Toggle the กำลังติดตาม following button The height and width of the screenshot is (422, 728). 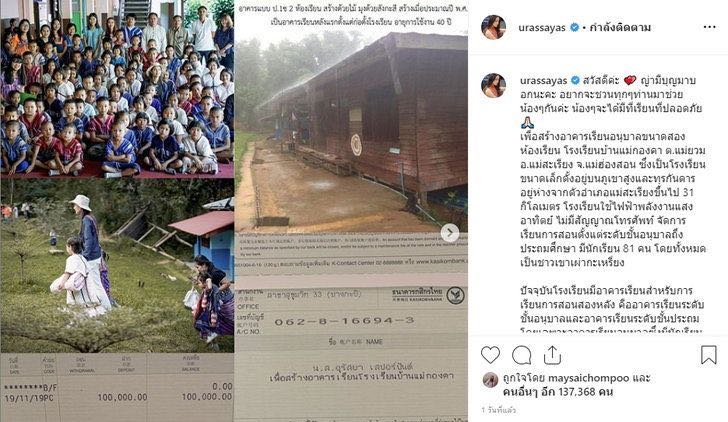[620, 27]
